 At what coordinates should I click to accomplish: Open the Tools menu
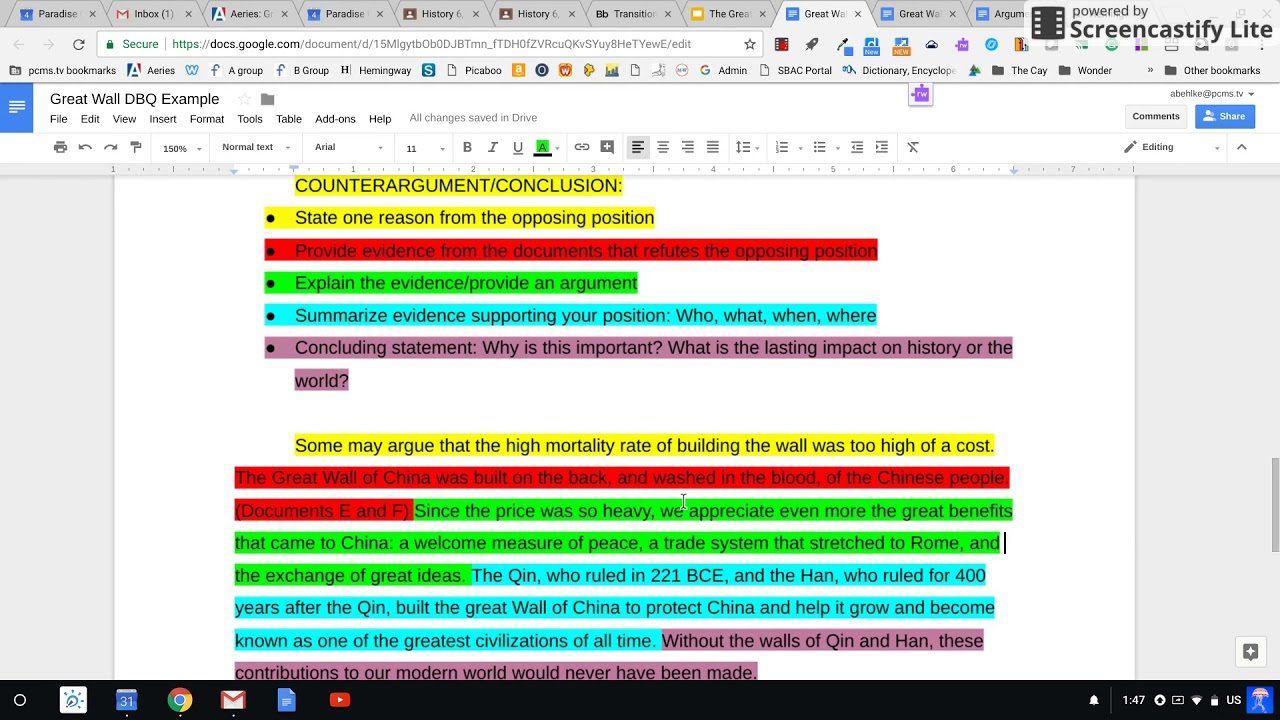pyautogui.click(x=250, y=118)
